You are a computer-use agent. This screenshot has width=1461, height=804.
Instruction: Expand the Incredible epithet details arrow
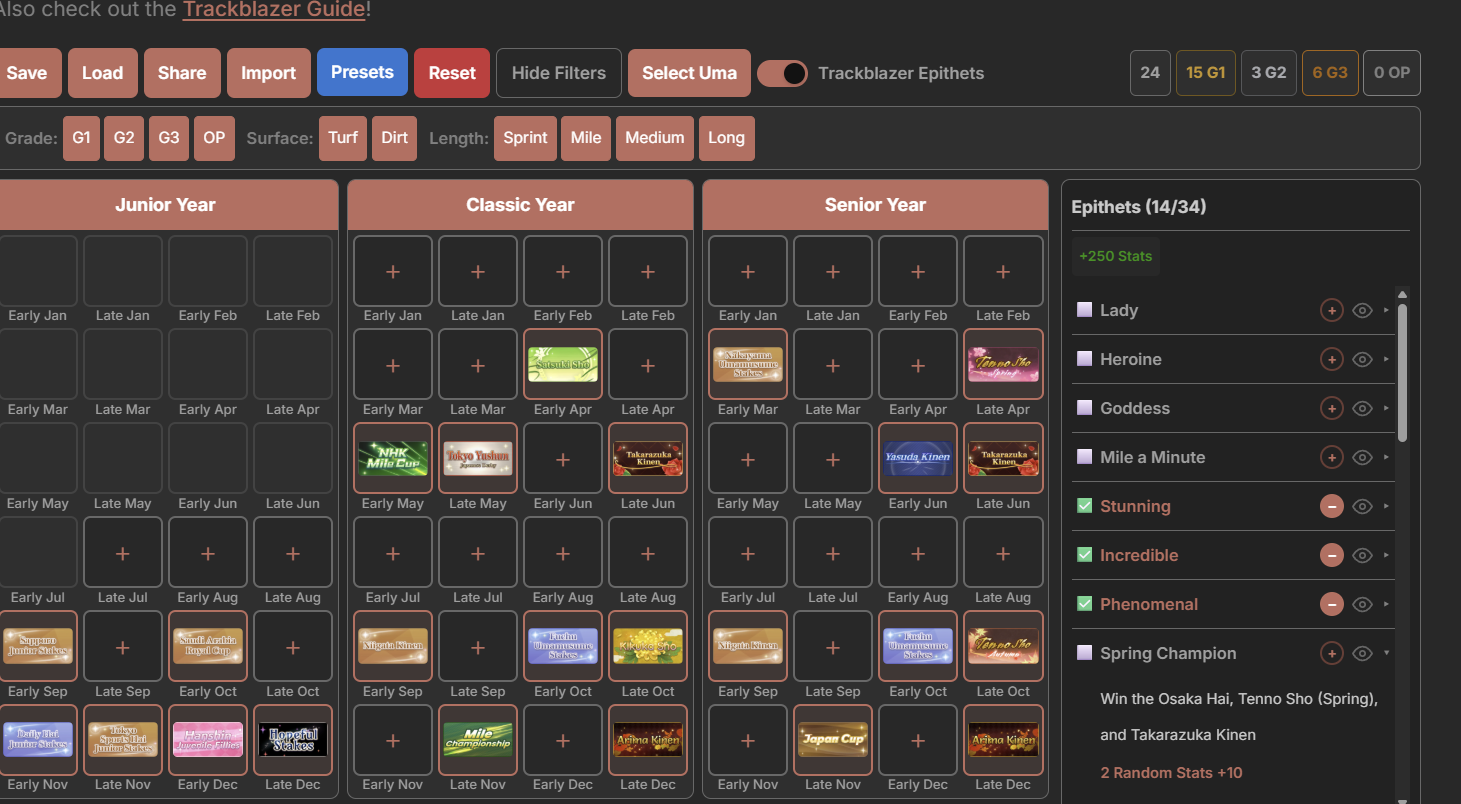(x=1386, y=555)
